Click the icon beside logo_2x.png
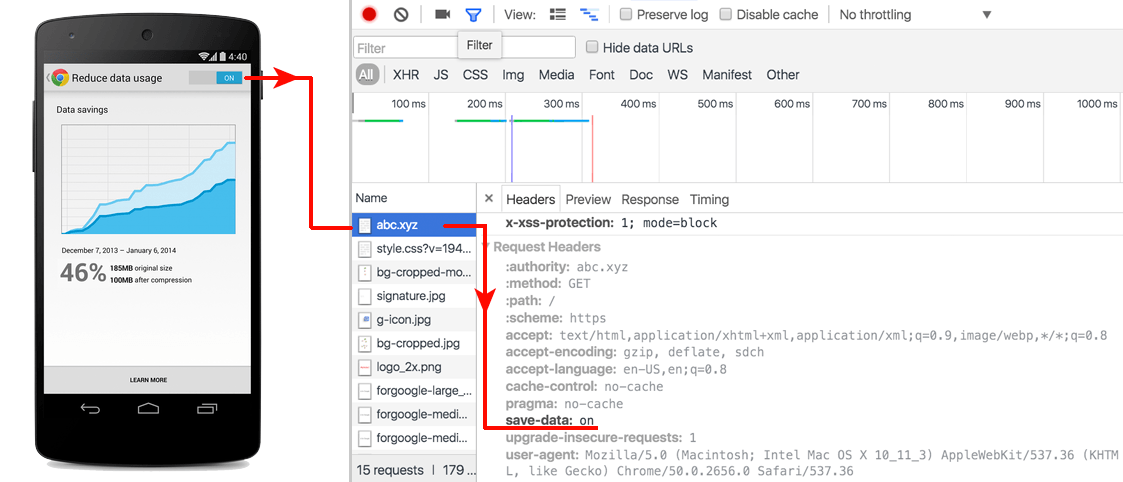 tap(365, 367)
